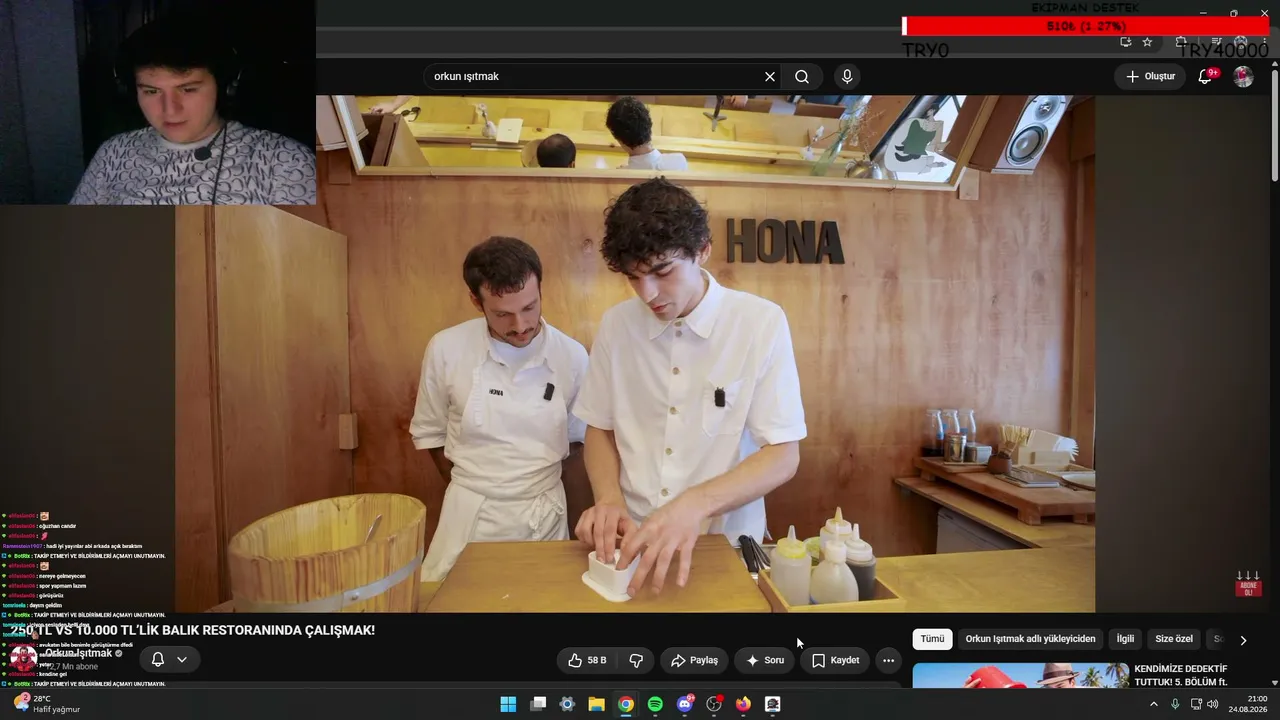Viewport: 1280px width, 720px height.
Task: Expand the subscription notification bell dropdown
Action: (x=169, y=660)
